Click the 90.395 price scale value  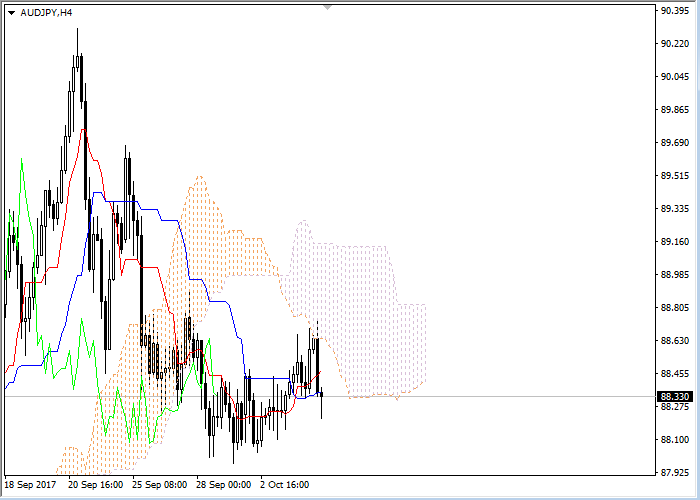[675, 11]
